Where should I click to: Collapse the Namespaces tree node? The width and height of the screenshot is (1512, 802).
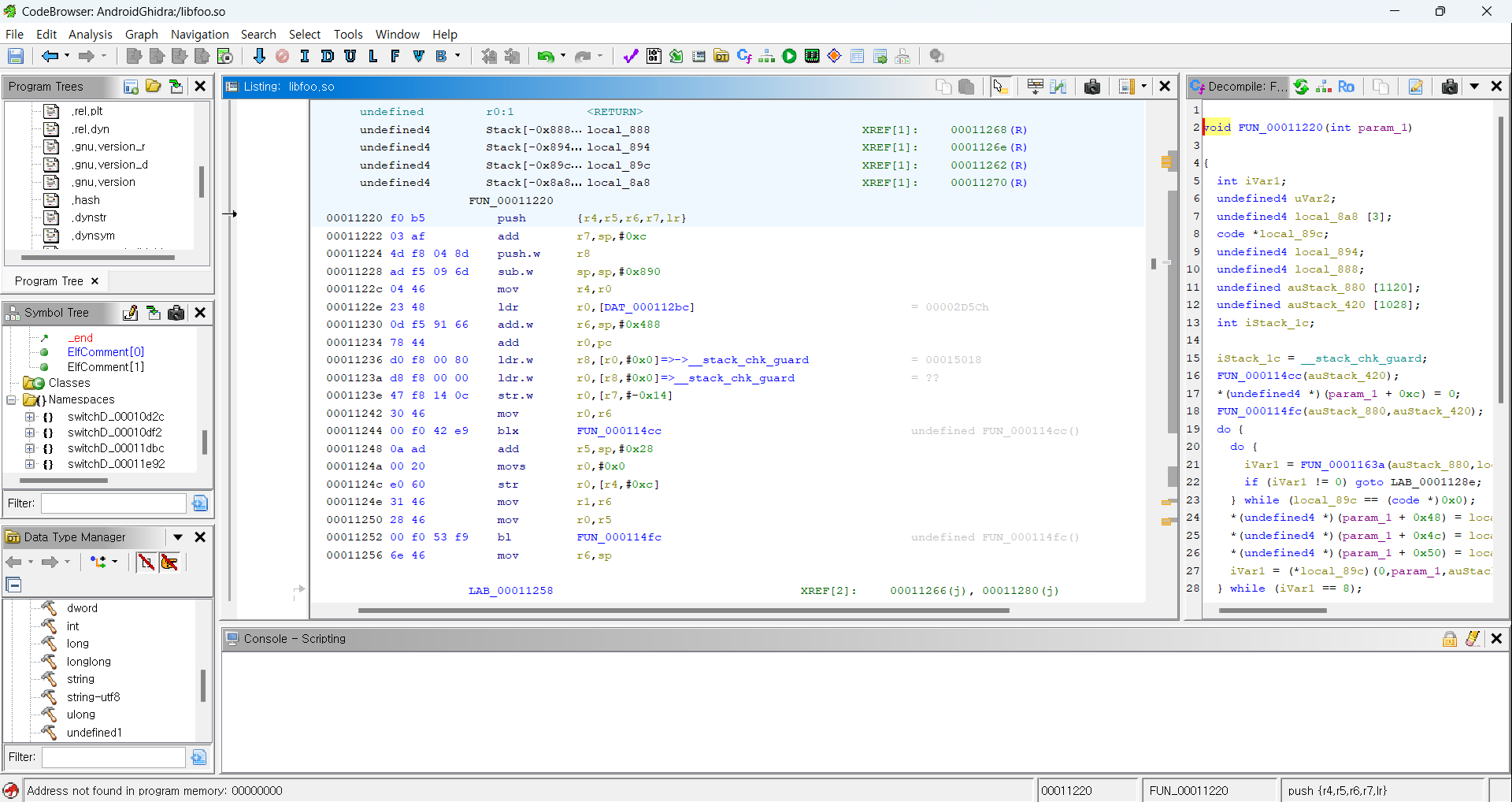click(12, 400)
